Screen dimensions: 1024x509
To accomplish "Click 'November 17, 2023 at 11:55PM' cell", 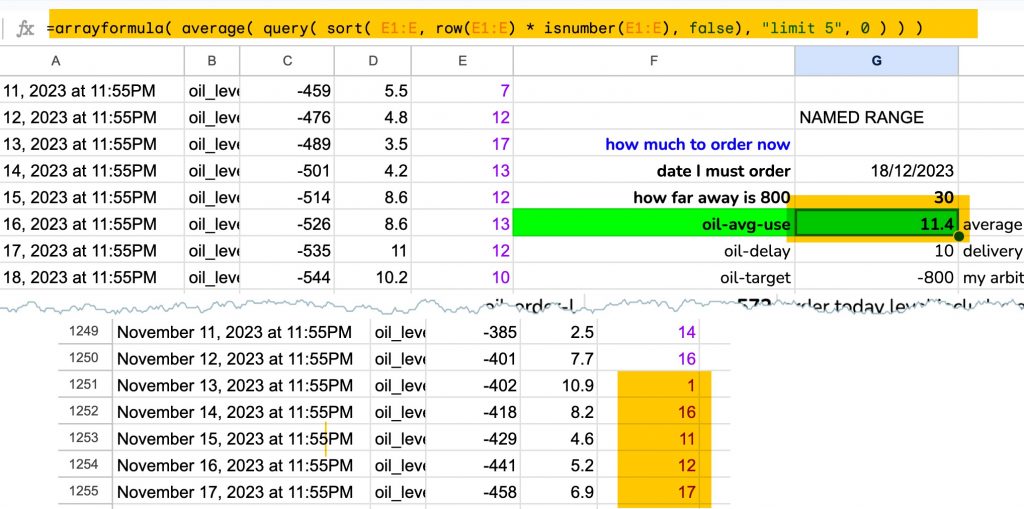I will (241, 491).
